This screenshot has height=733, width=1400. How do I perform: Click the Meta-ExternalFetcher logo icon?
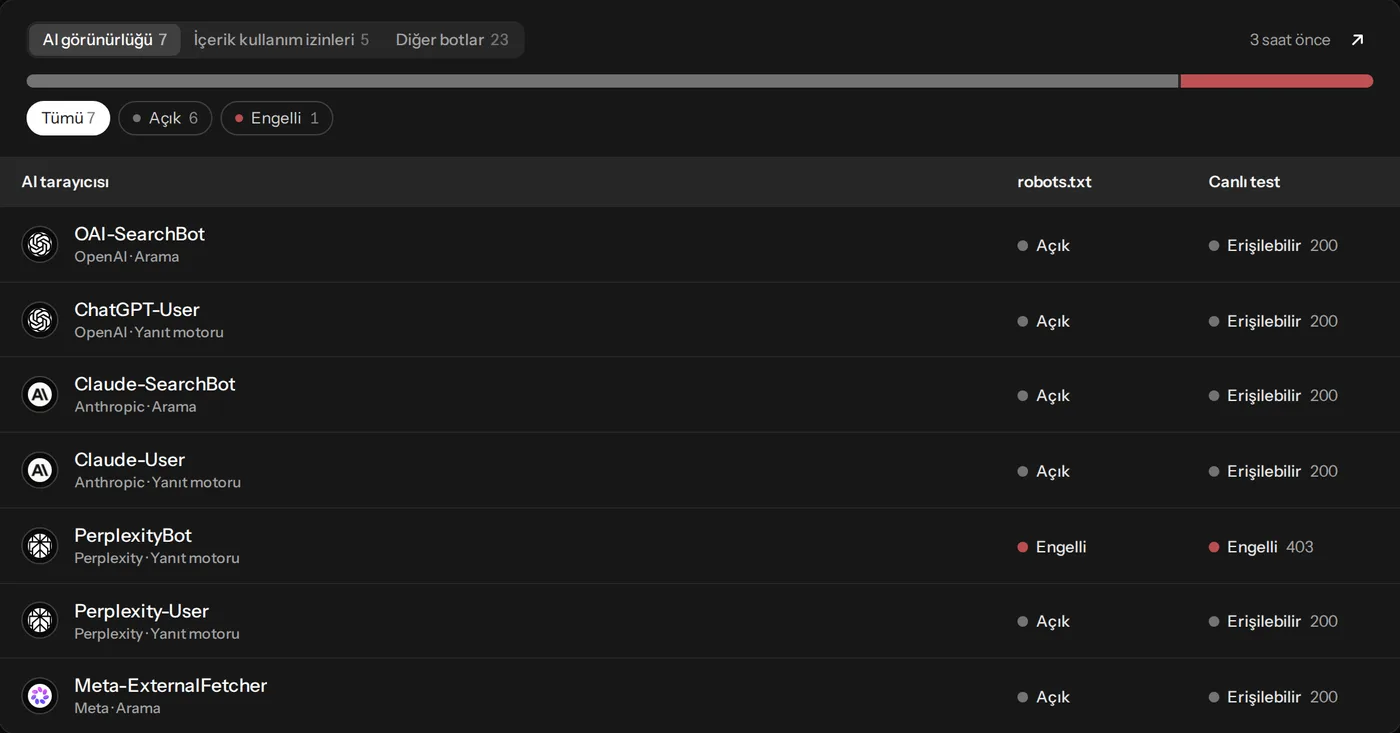click(40, 696)
